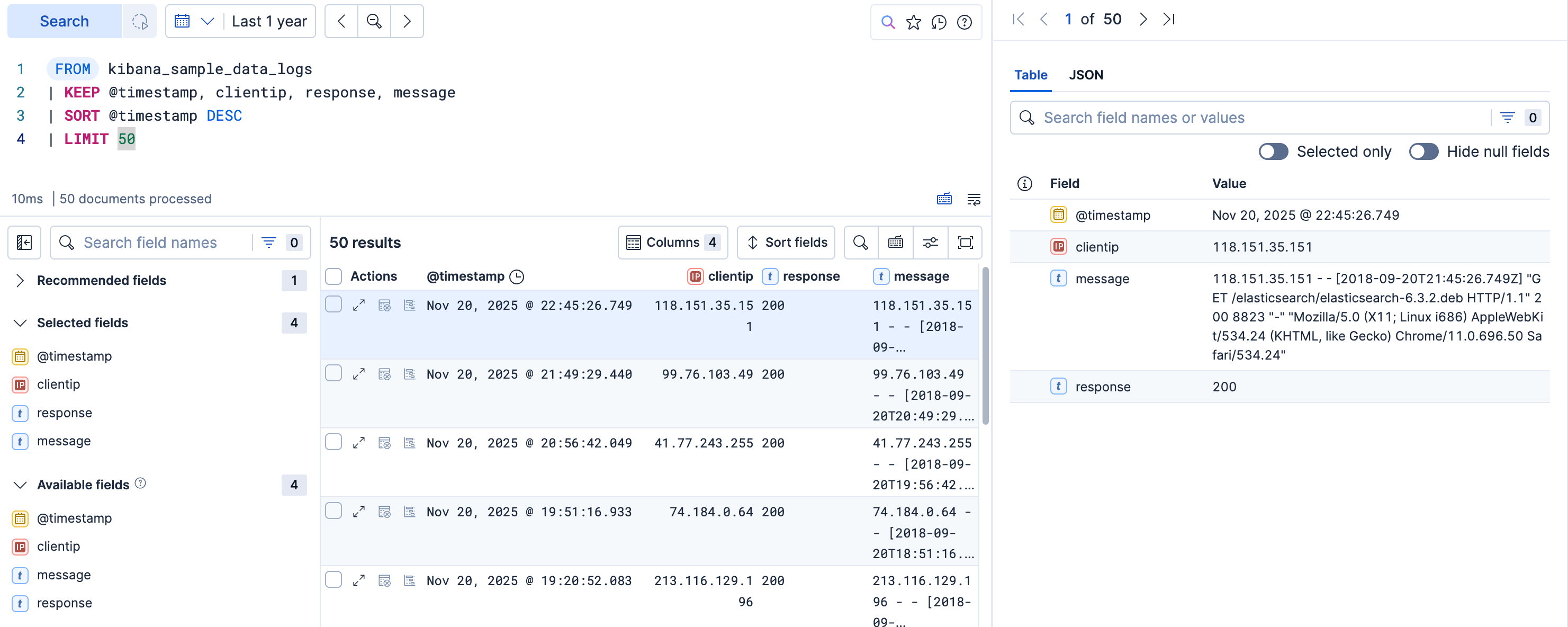Screen dimensions: 1568x627
Task: Select the Table tab in document viewer
Action: 1030,75
